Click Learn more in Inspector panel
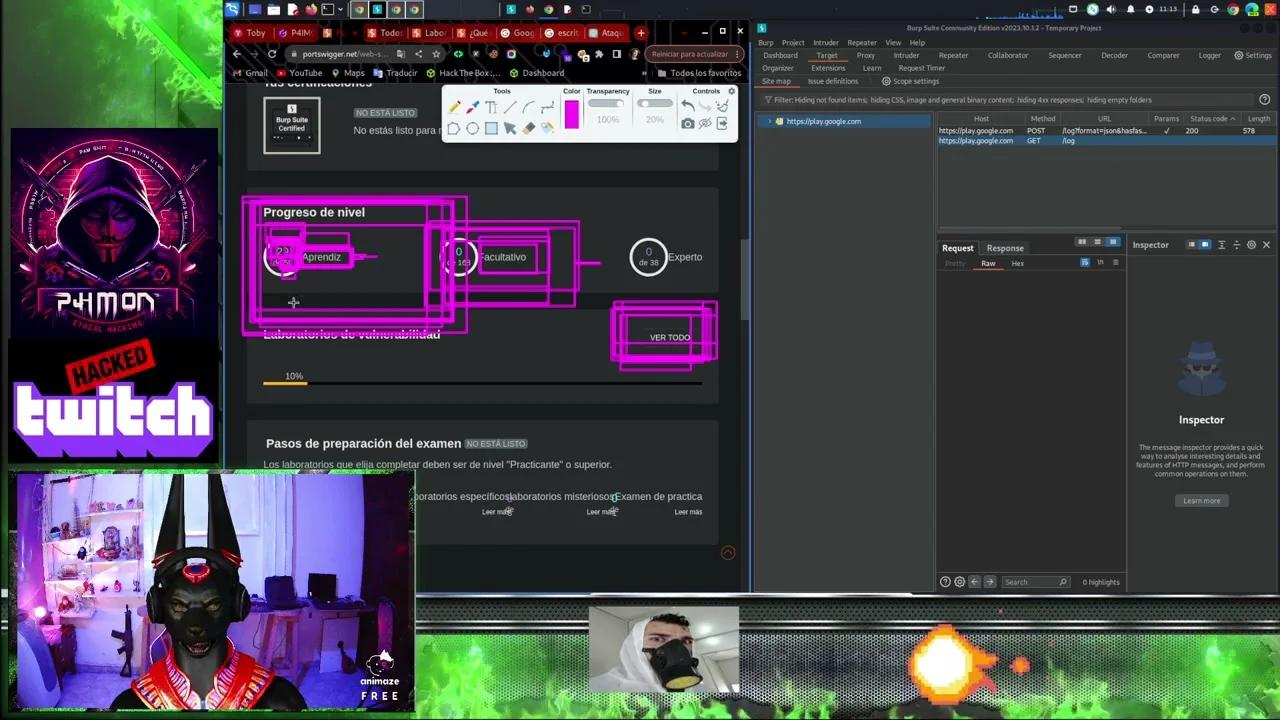 1201,501
